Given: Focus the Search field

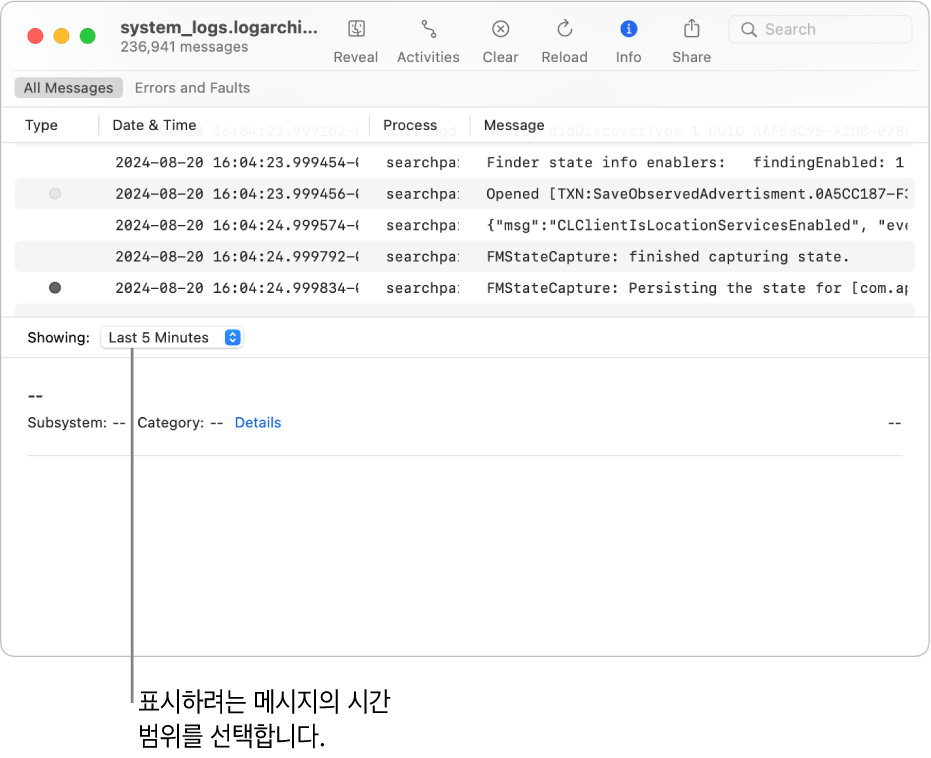Looking at the screenshot, I should click(x=821, y=30).
